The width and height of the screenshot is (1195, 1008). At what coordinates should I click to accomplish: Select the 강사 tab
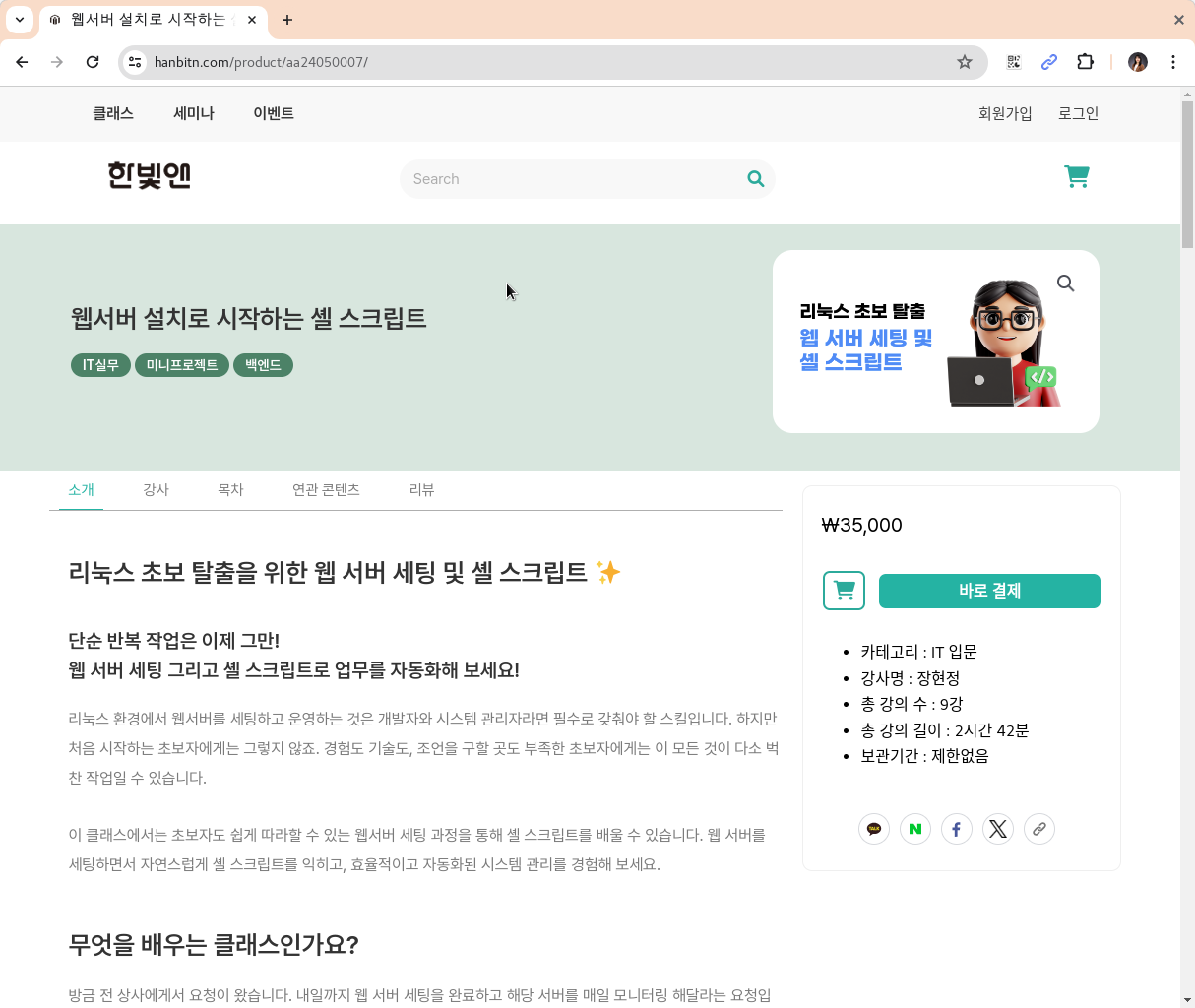click(156, 489)
